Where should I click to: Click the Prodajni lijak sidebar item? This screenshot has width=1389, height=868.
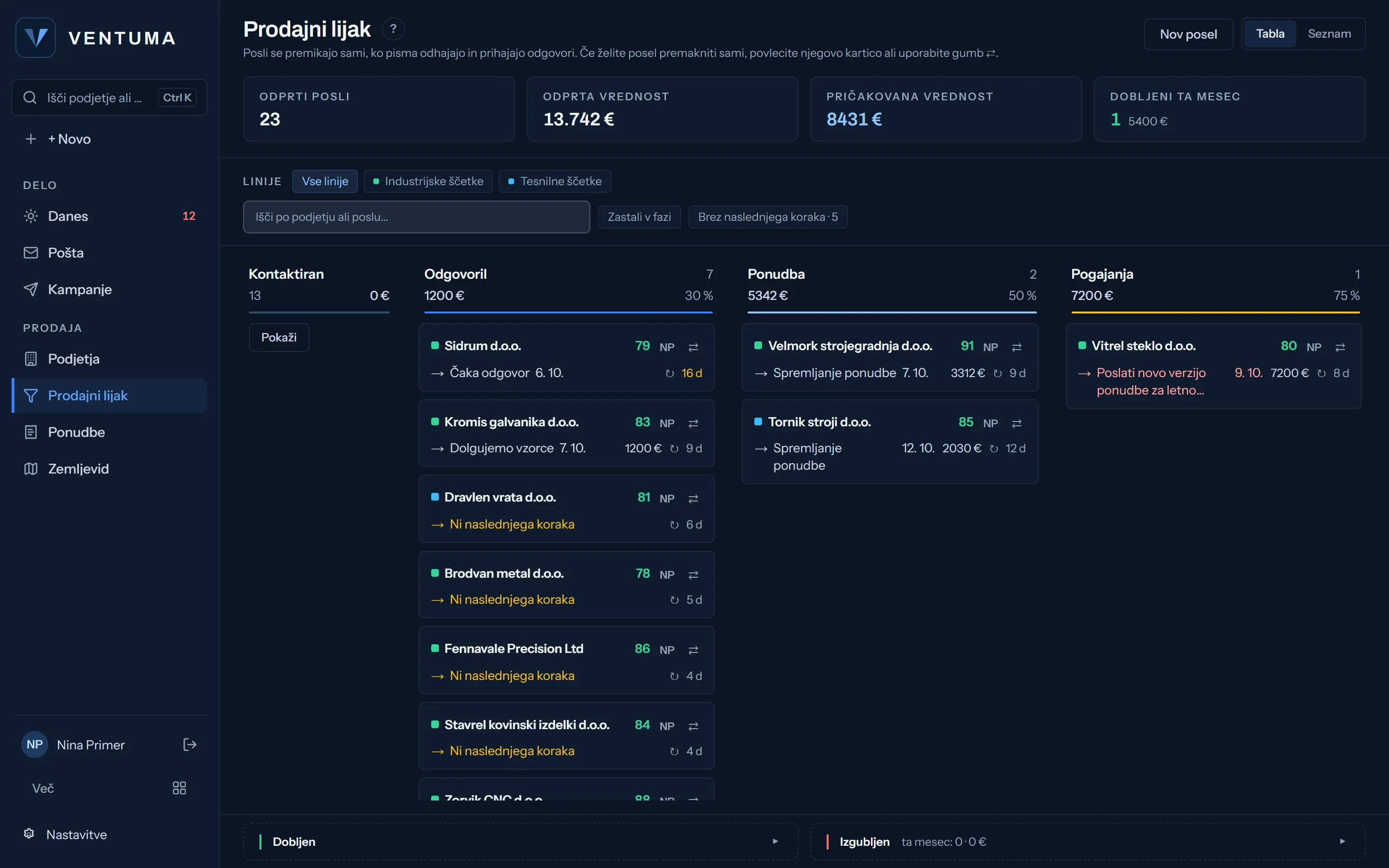click(109, 395)
